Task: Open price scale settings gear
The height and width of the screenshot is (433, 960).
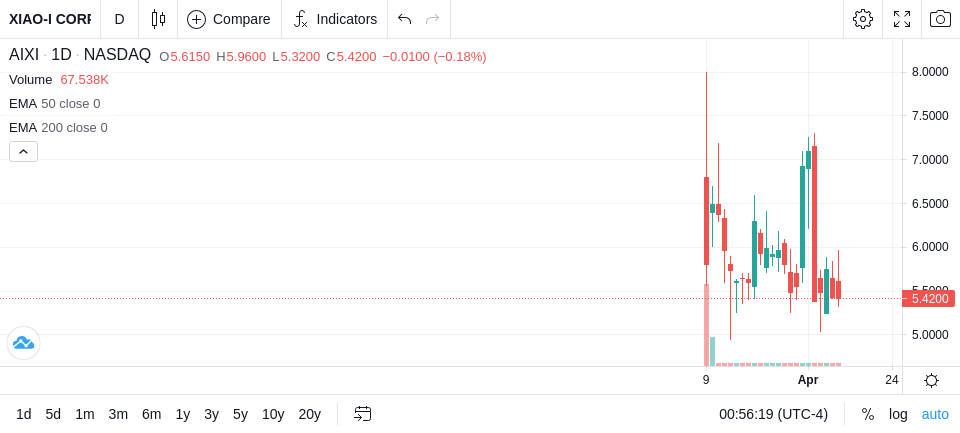Action: click(x=931, y=380)
